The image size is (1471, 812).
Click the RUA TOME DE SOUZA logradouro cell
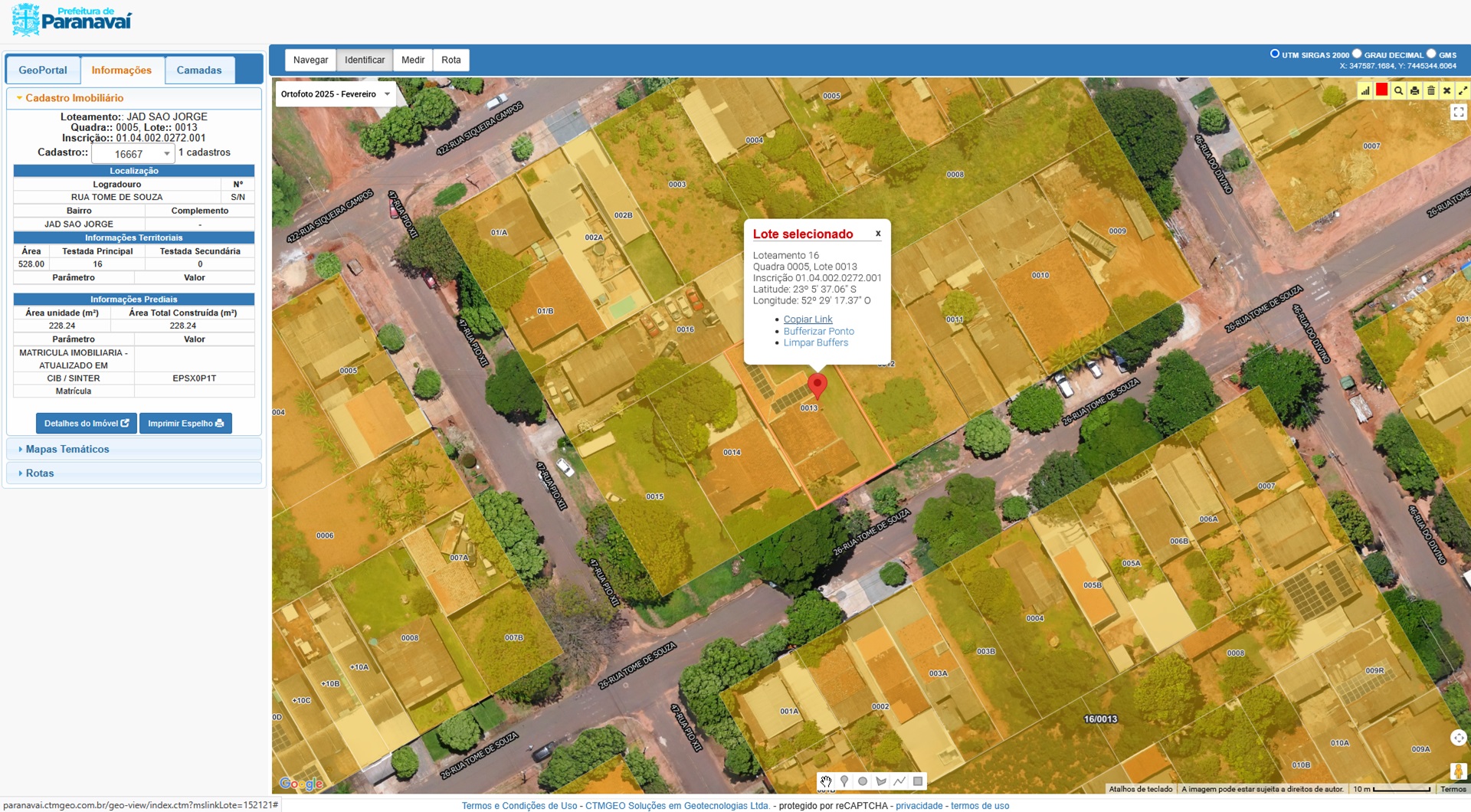tap(117, 197)
